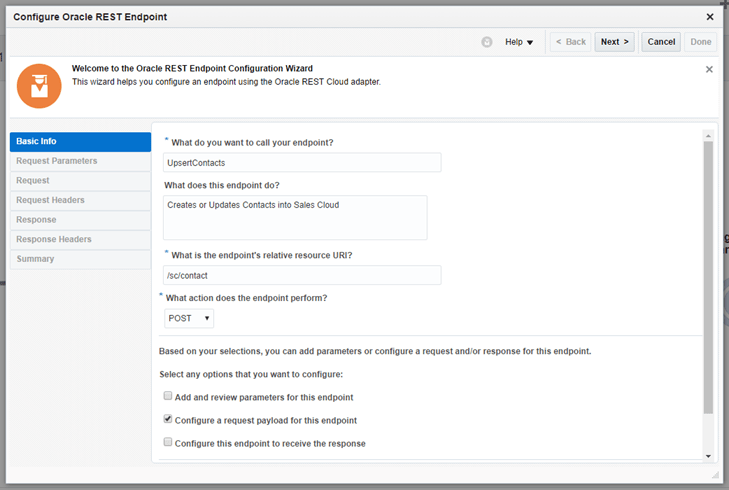Viewport: 729px width, 490px height.
Task: Close the Configure Oracle REST Endpoint dialog
Action: [x=710, y=17]
